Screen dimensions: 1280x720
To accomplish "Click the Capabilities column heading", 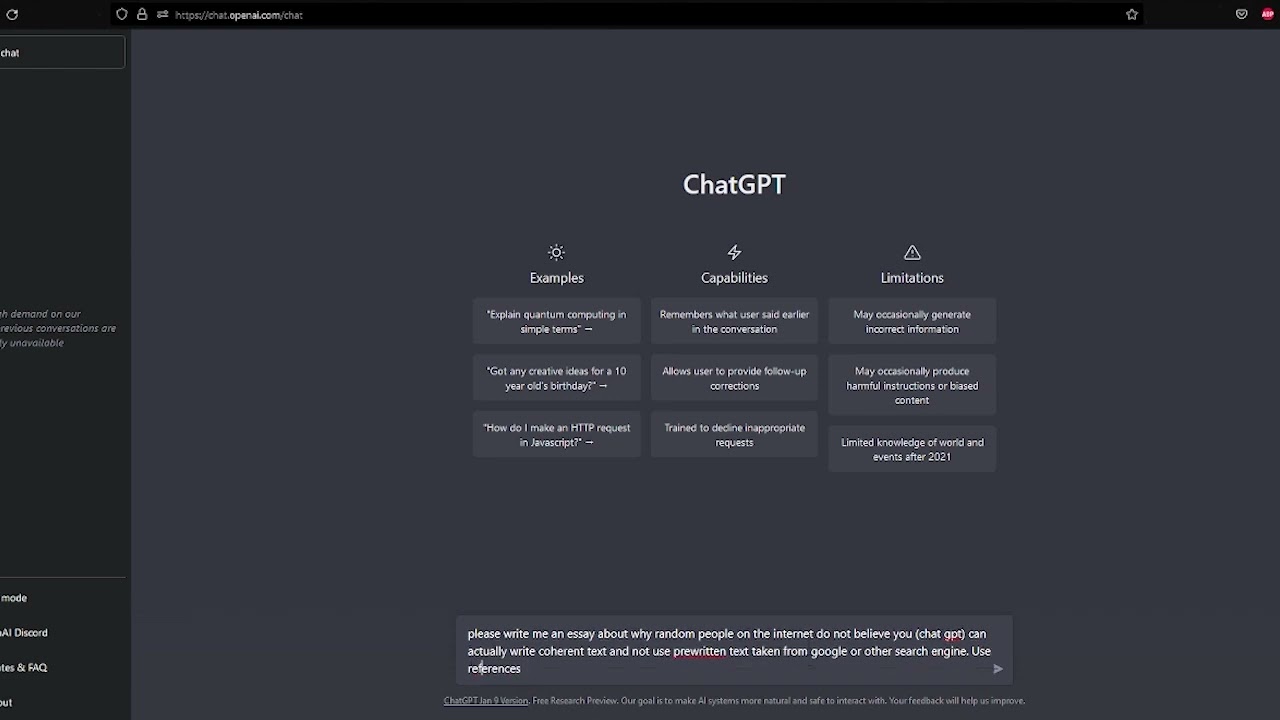I will click(734, 278).
